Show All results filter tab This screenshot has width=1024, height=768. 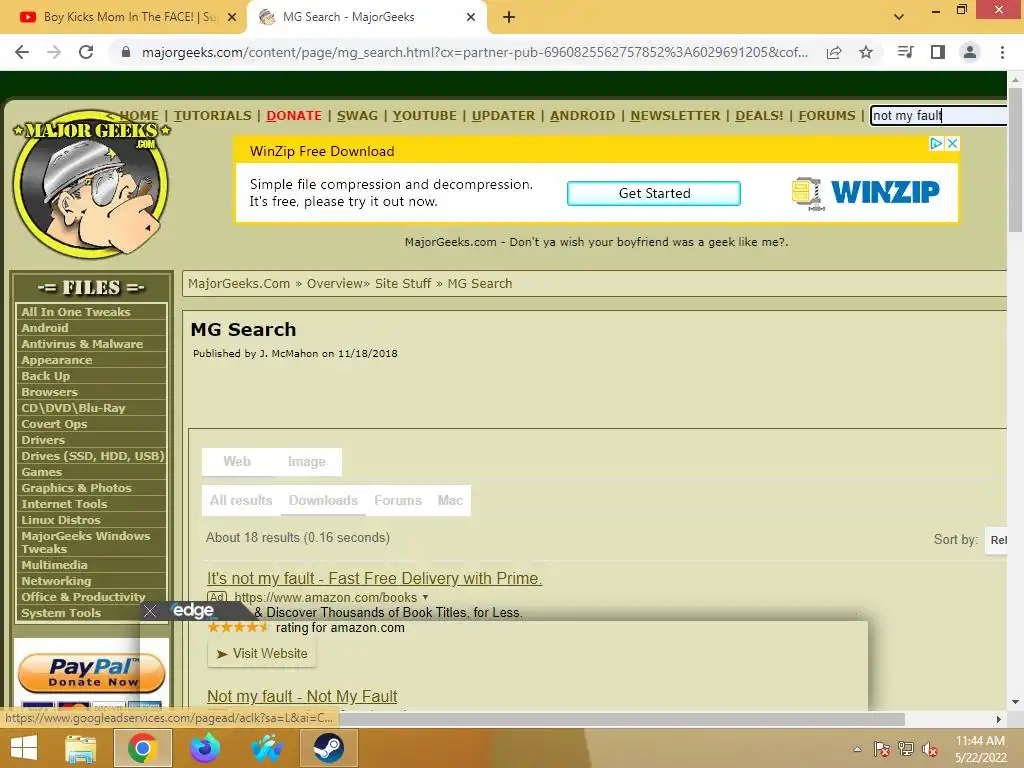[x=241, y=500]
